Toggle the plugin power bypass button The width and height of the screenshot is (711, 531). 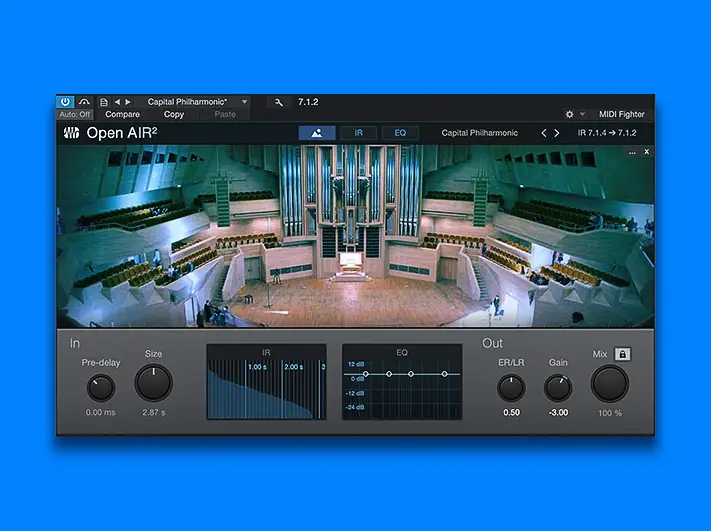pos(65,102)
